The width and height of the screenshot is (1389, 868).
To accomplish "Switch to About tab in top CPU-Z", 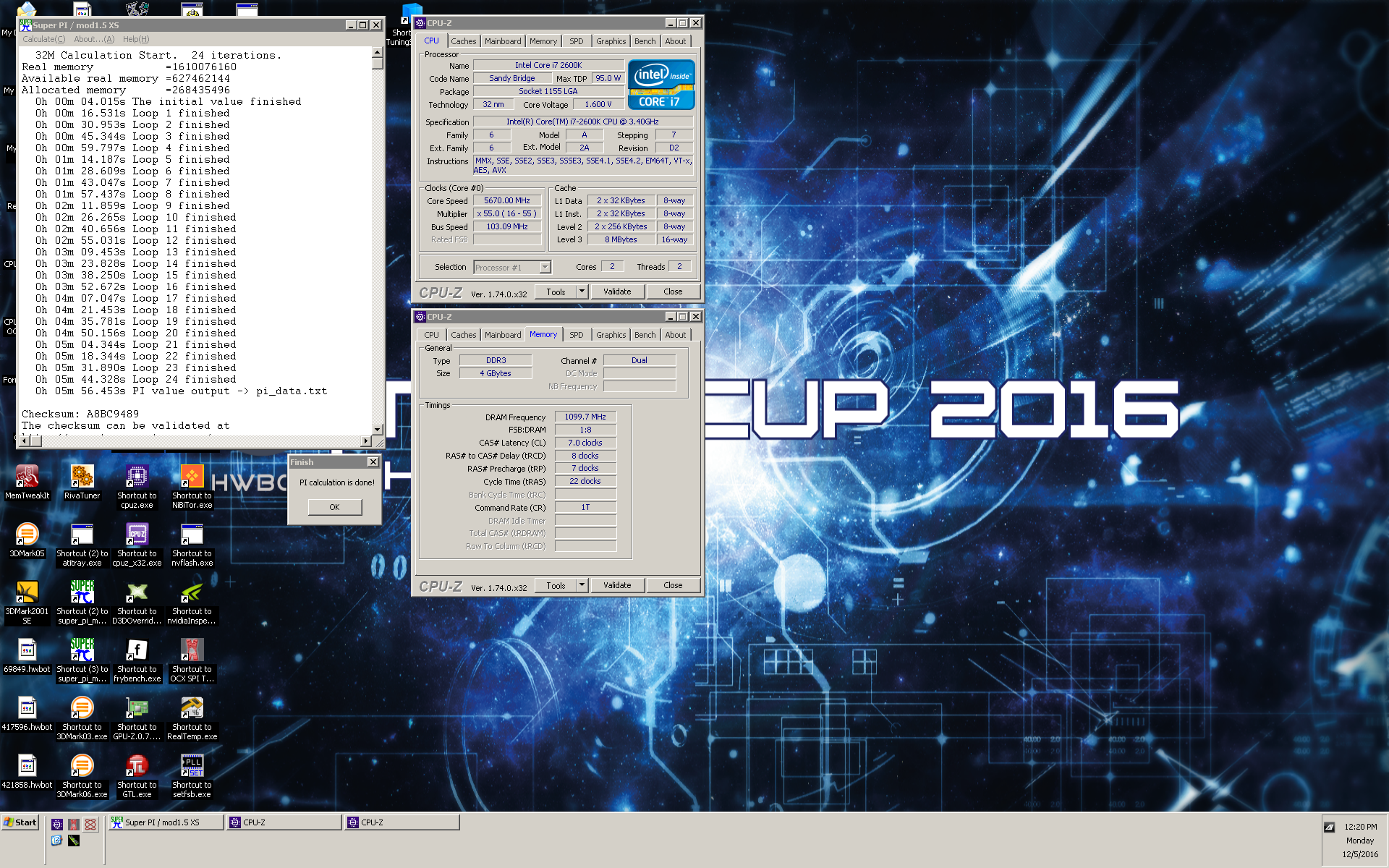I will 675,41.
